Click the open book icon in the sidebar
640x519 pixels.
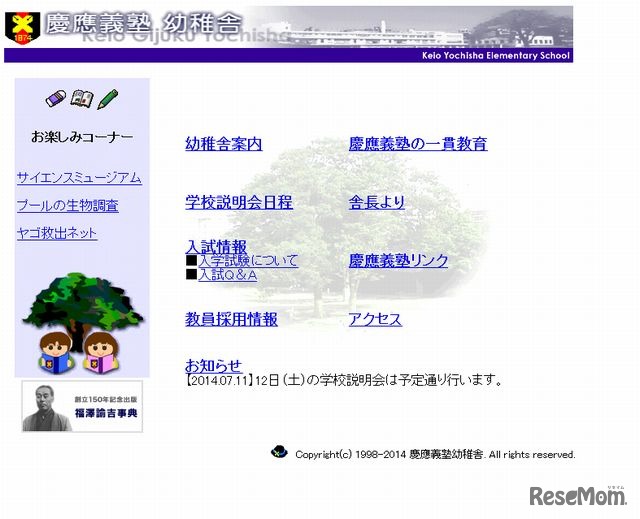pos(82,99)
